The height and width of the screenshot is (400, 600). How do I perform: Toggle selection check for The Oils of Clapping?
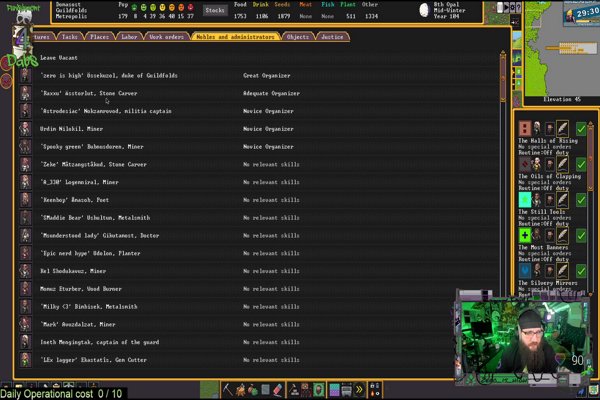[581, 164]
